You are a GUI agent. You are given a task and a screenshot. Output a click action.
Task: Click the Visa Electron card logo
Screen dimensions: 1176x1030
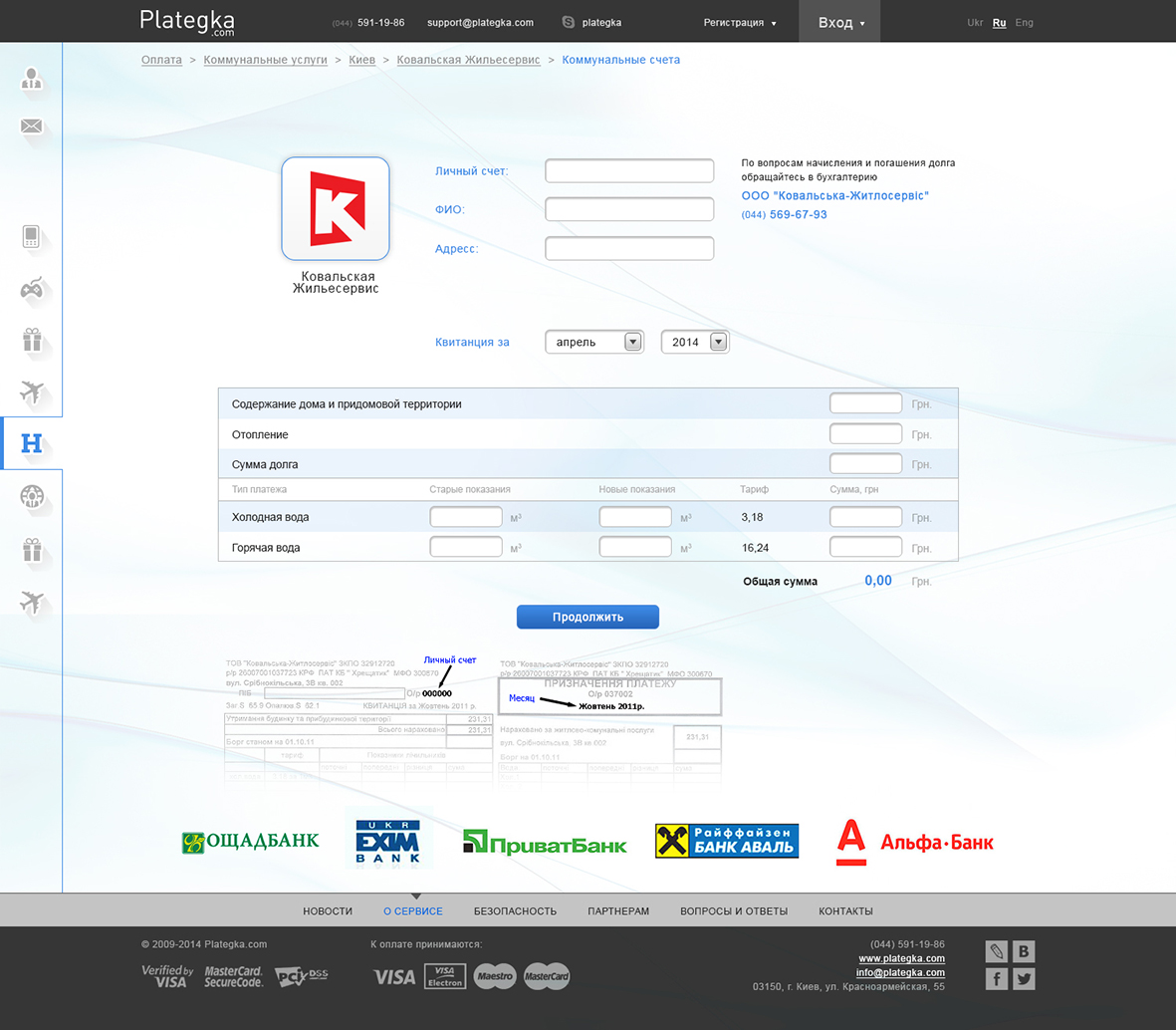coord(445,976)
